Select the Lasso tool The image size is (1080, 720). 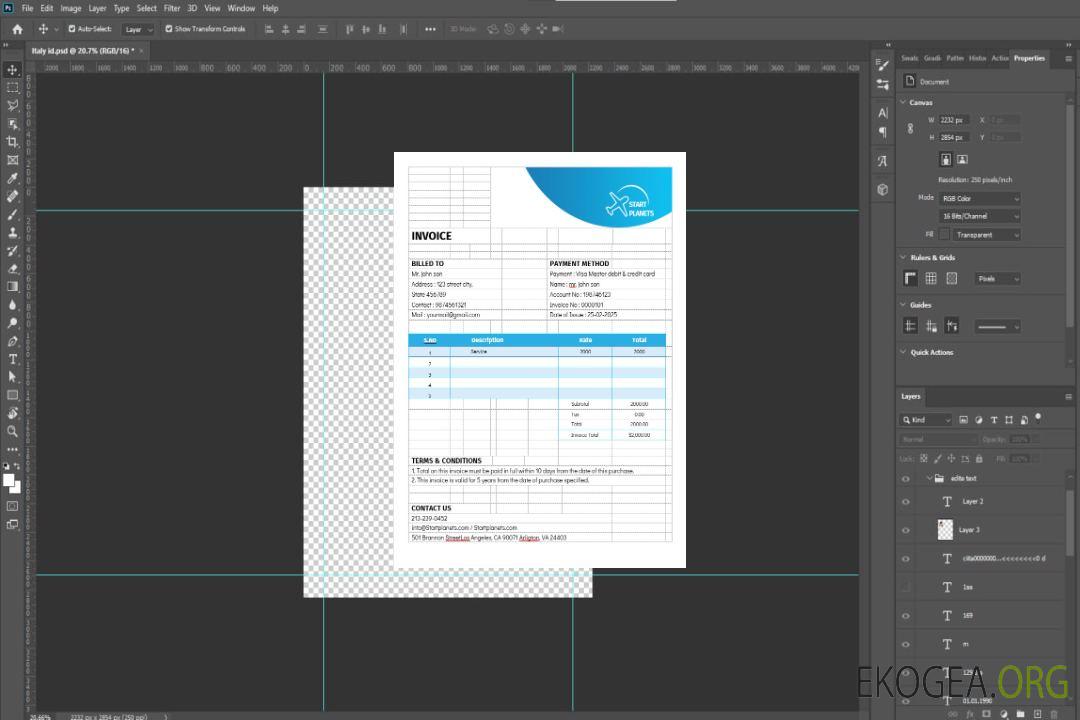pos(13,105)
